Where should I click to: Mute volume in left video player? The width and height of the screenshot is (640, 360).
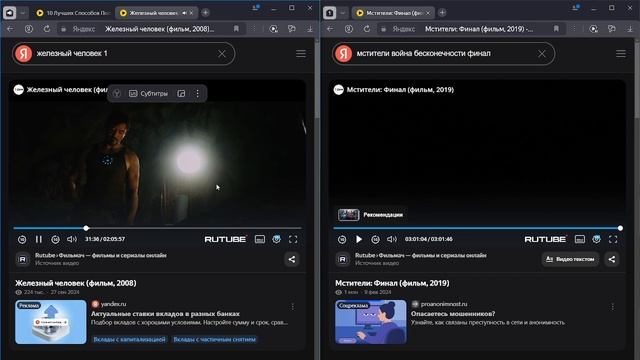tap(72, 239)
